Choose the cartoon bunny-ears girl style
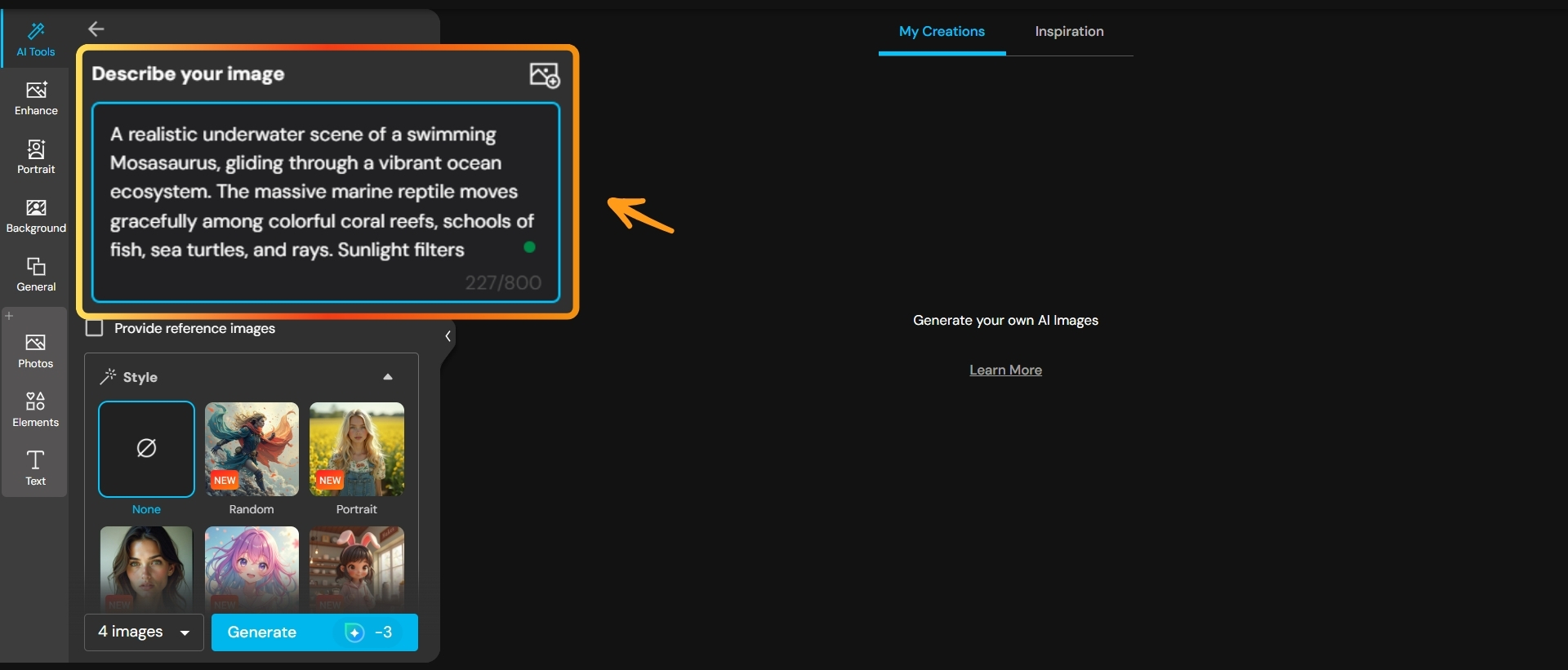 click(x=357, y=569)
